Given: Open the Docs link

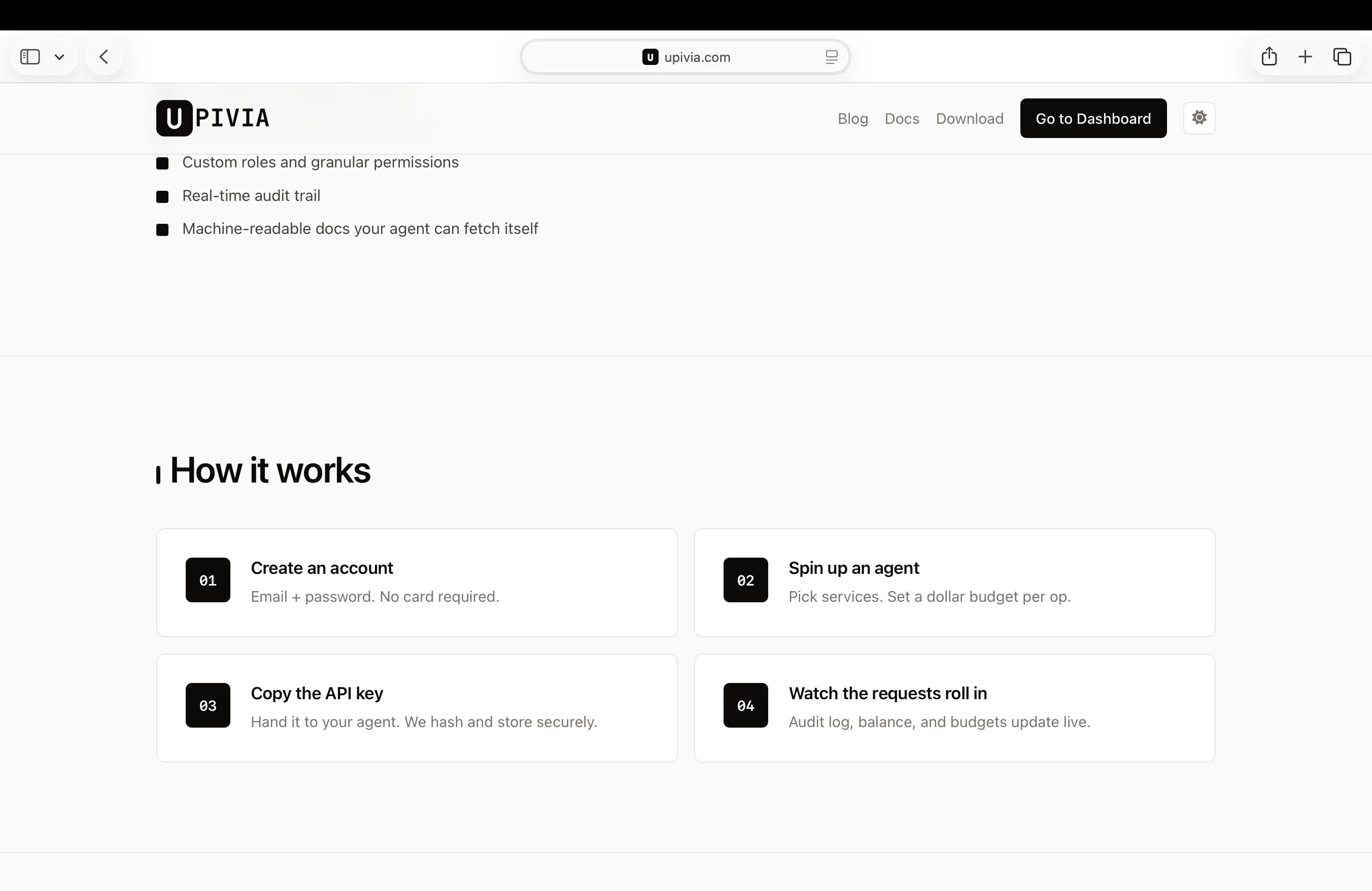Looking at the screenshot, I should pyautogui.click(x=902, y=118).
